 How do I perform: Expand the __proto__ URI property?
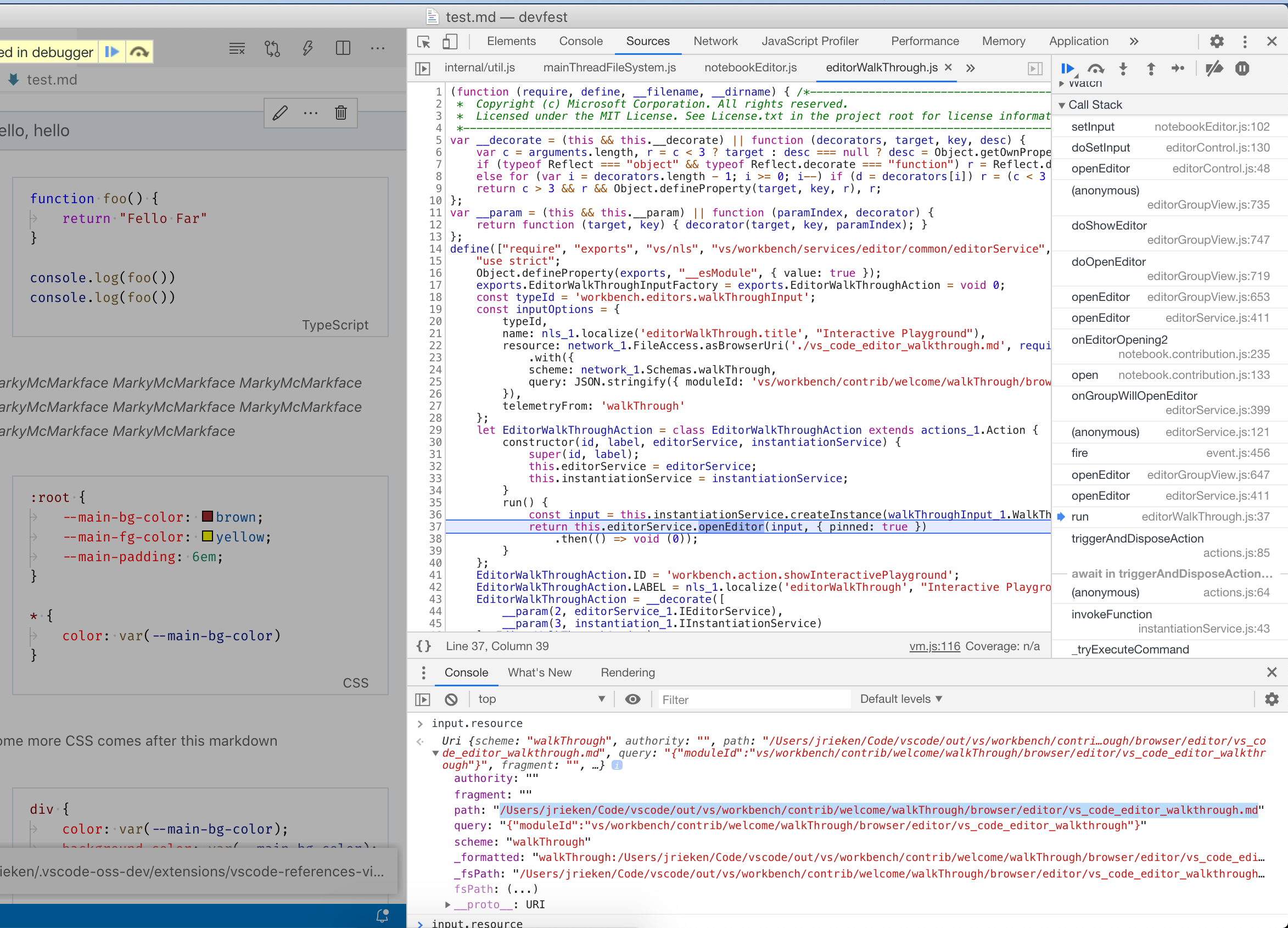coord(447,904)
